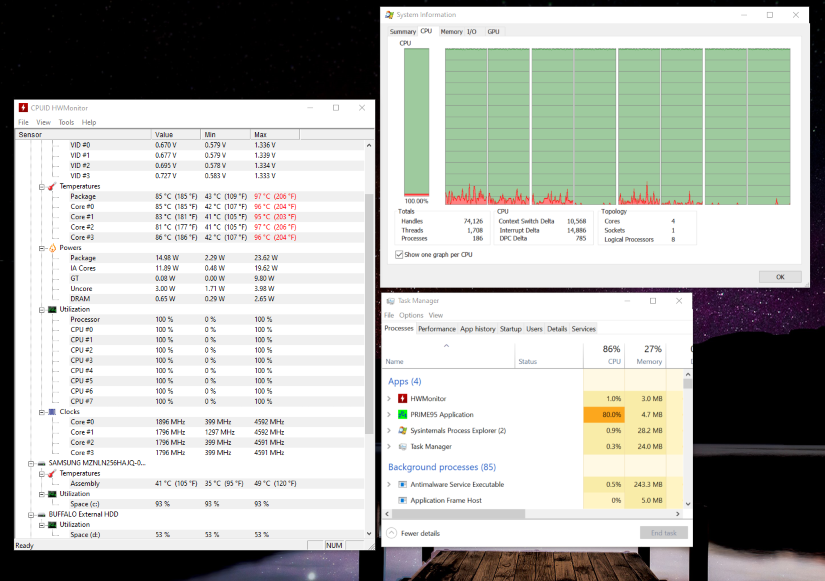Collapse the Clocks section in the sensor tree
825x581 pixels.
coord(41,412)
